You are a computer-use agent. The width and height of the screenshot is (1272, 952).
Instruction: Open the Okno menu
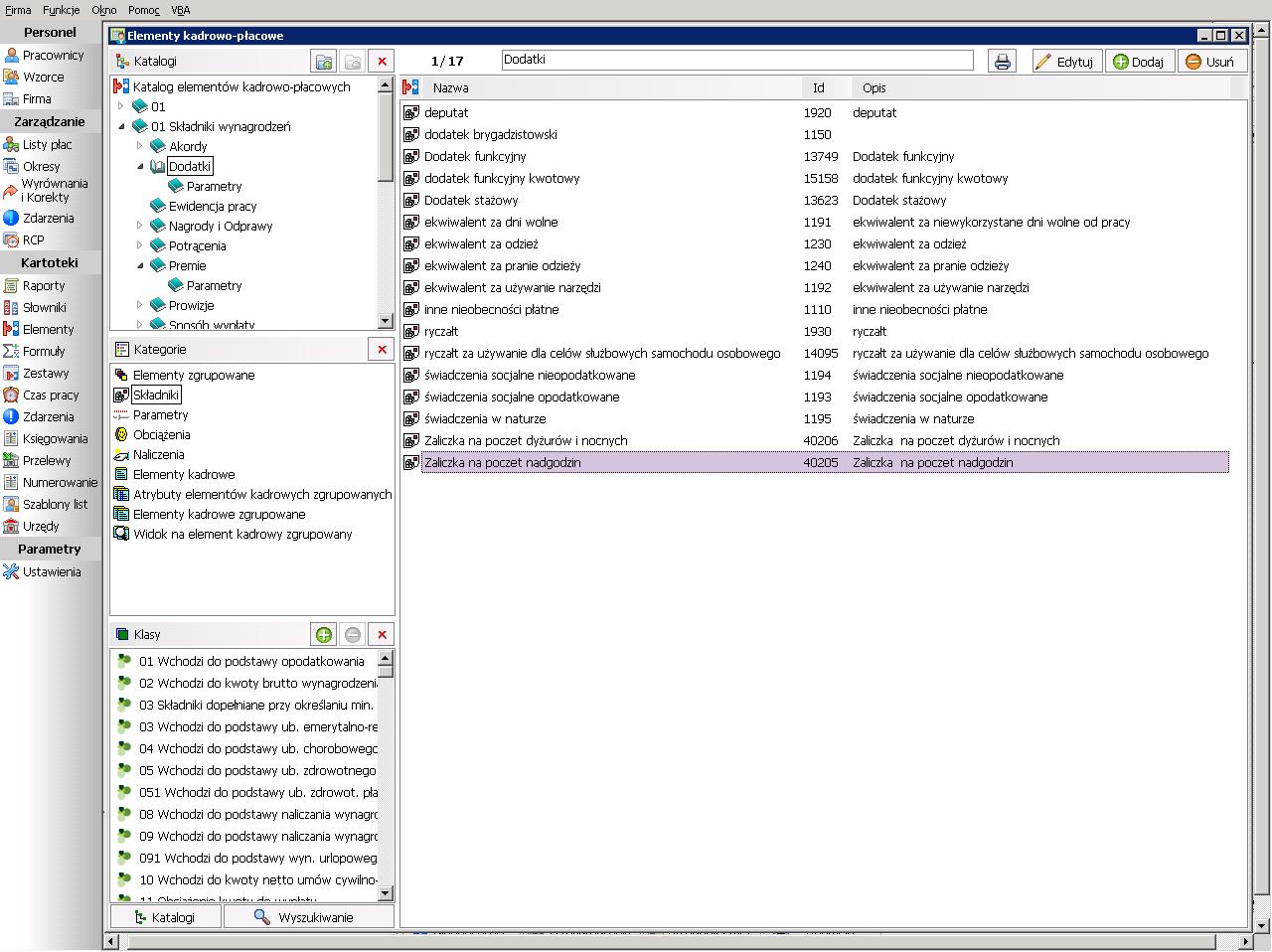[104, 10]
